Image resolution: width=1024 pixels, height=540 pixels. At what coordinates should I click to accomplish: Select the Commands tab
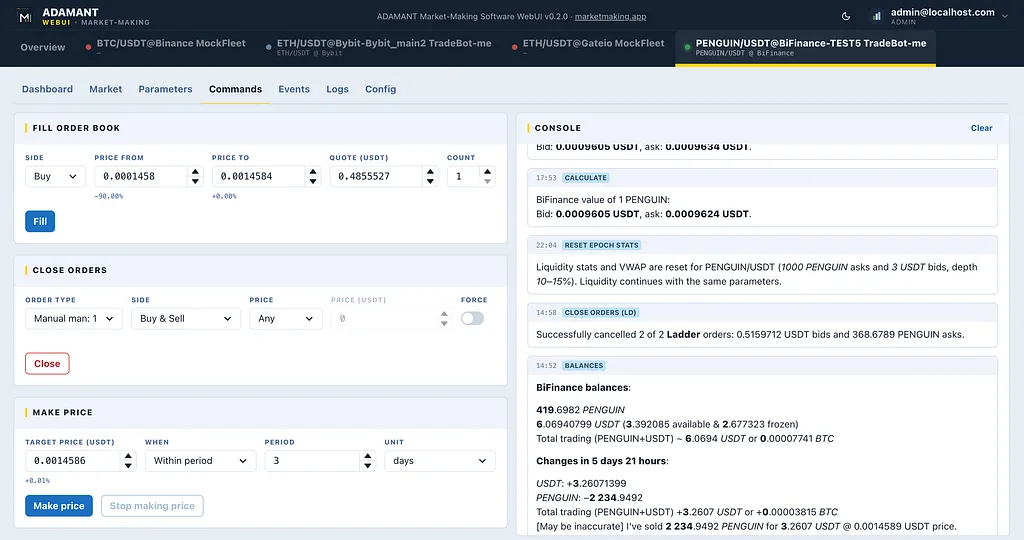pos(235,89)
